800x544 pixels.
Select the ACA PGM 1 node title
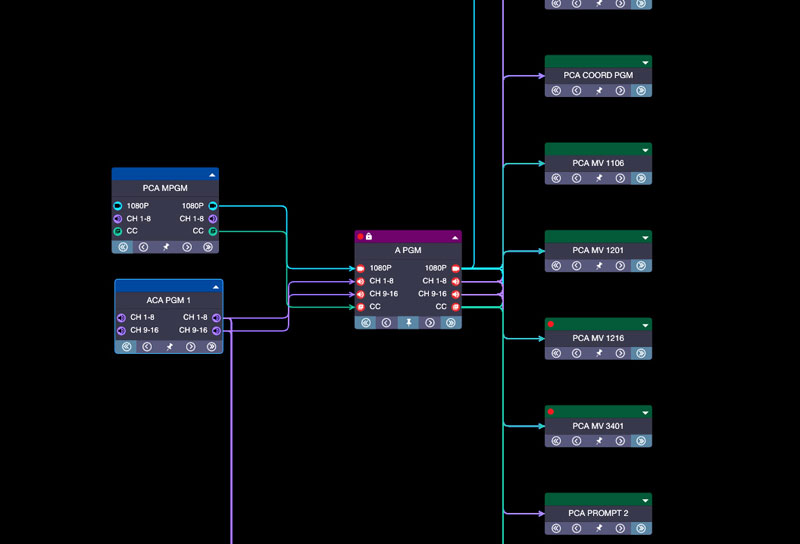(168, 300)
